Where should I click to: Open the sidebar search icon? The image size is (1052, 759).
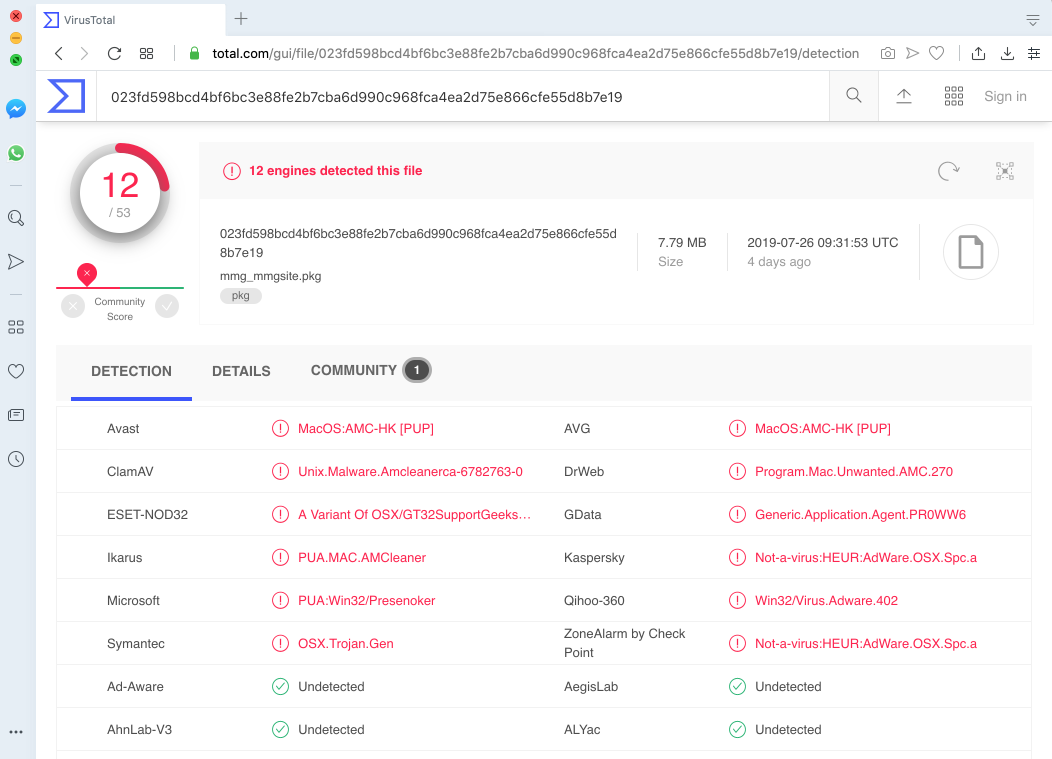click(16, 218)
